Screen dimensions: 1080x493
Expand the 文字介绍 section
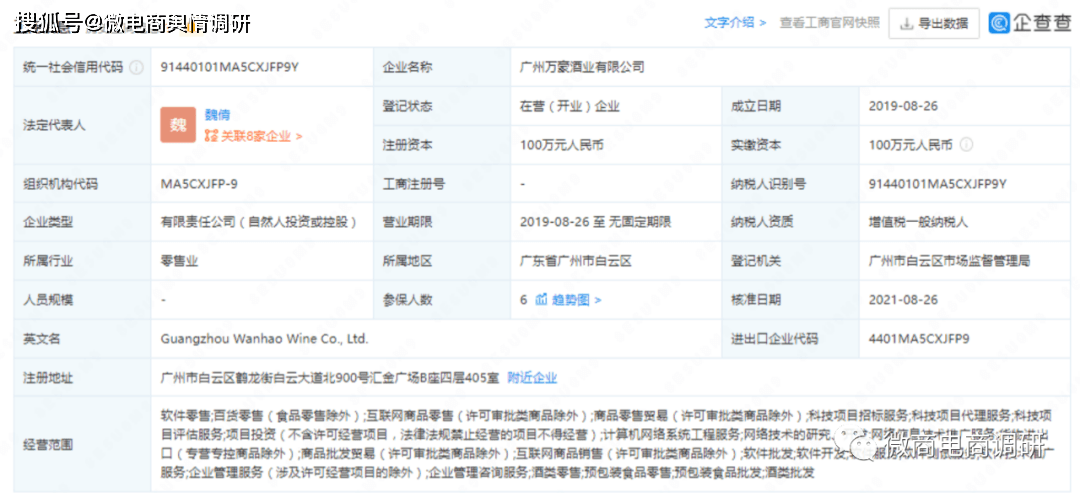(735, 22)
